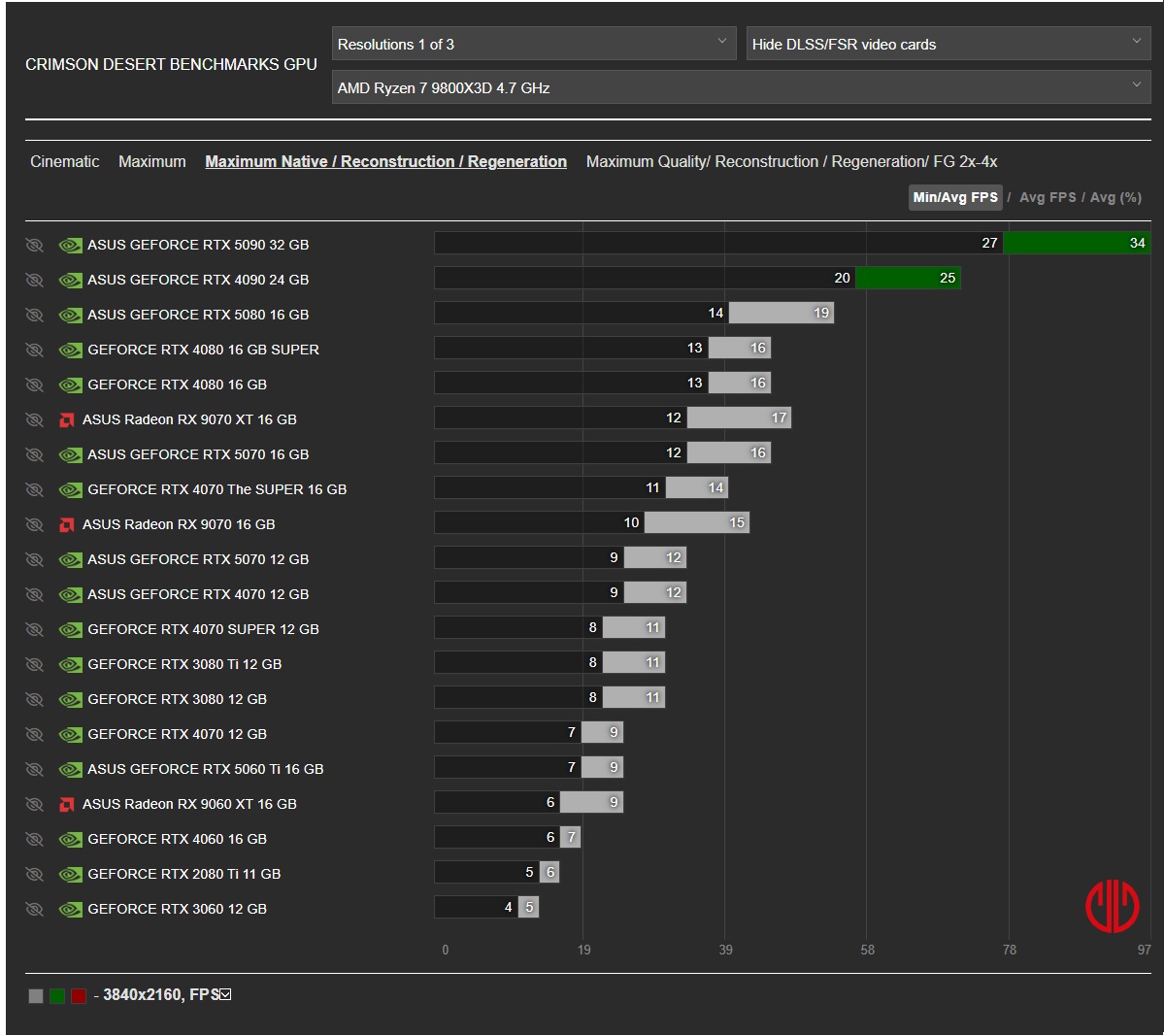The width and height of the screenshot is (1164, 1036).
Task: Hide the ASUS RTX 5090 32 GB row
Action: pyautogui.click(x=34, y=245)
